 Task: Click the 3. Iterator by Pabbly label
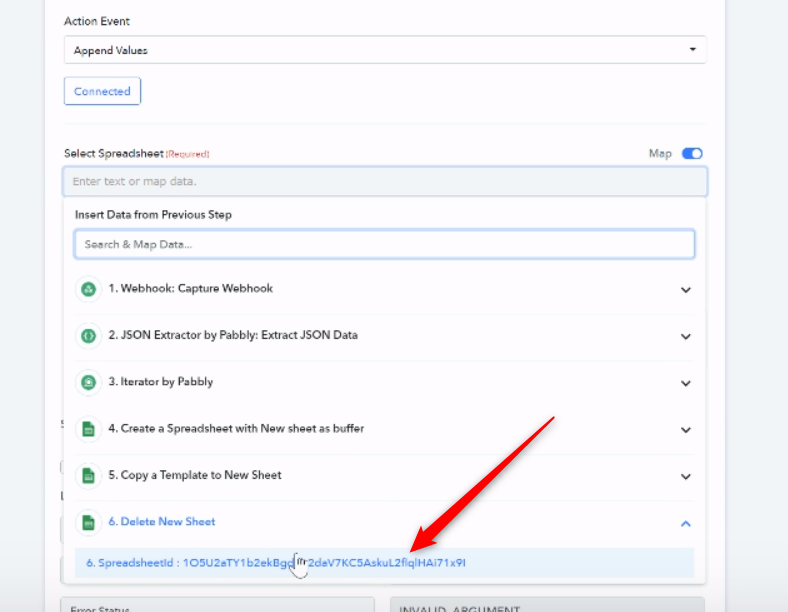(160, 382)
